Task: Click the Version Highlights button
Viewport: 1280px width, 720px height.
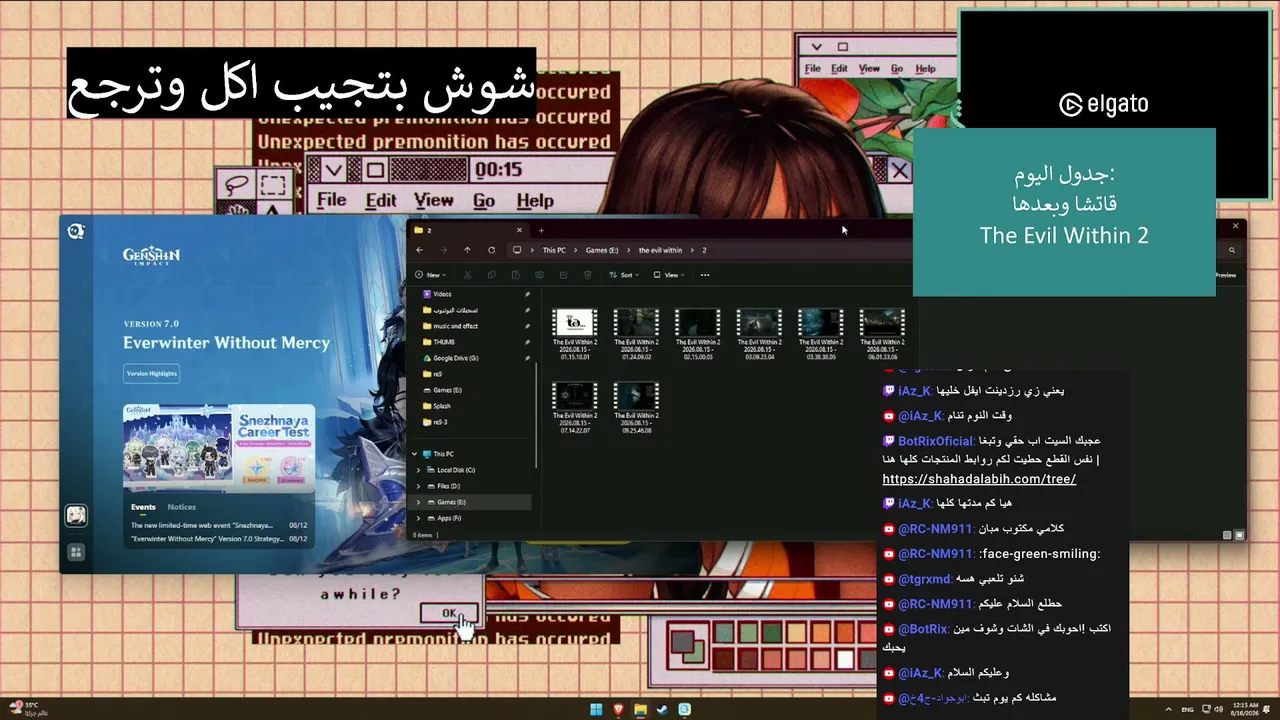Action: [151, 374]
